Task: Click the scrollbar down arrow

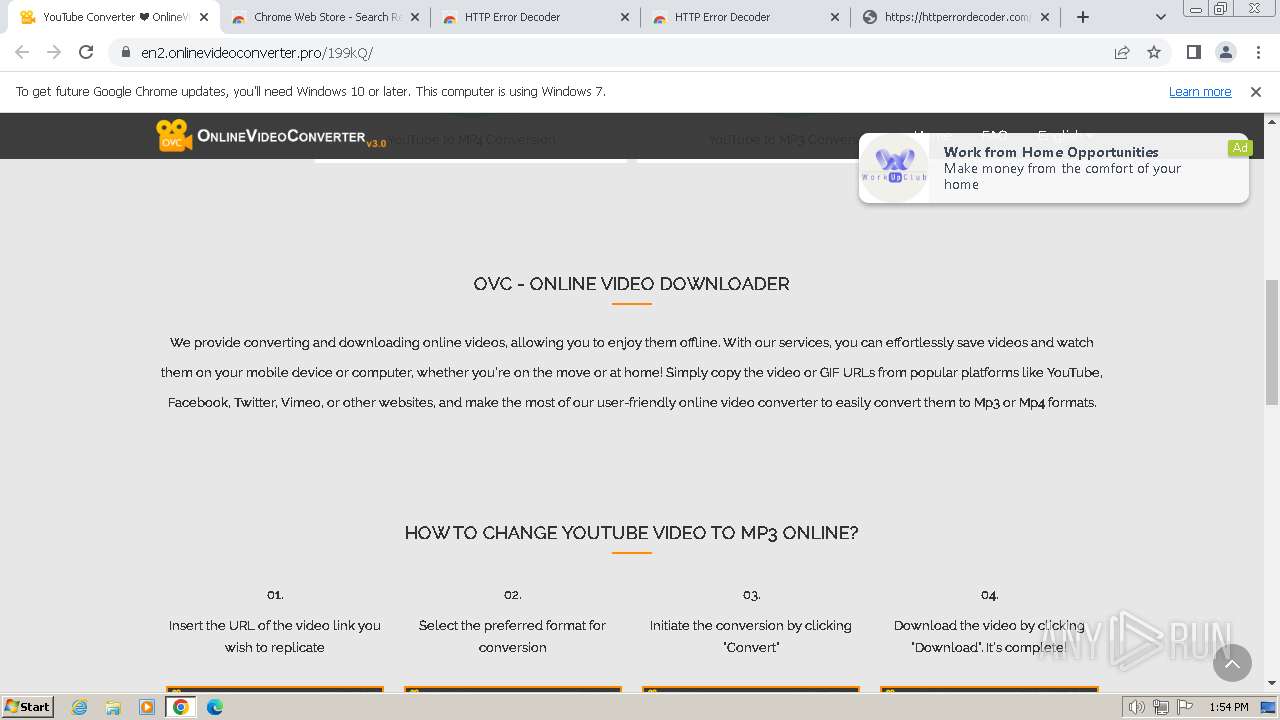Action: 1272,684
